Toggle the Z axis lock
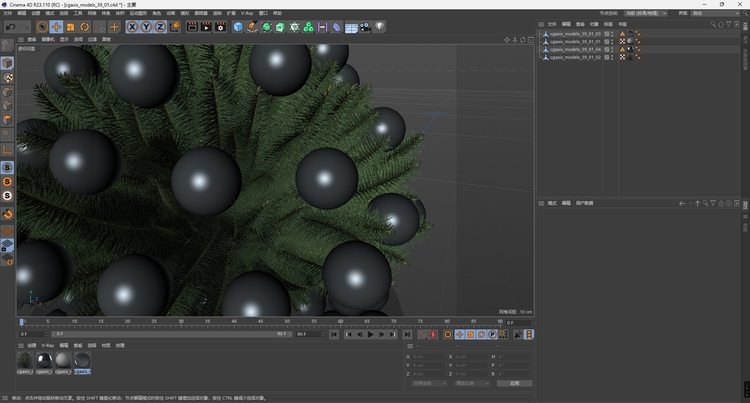This screenshot has height=403, width=750. pos(159,27)
